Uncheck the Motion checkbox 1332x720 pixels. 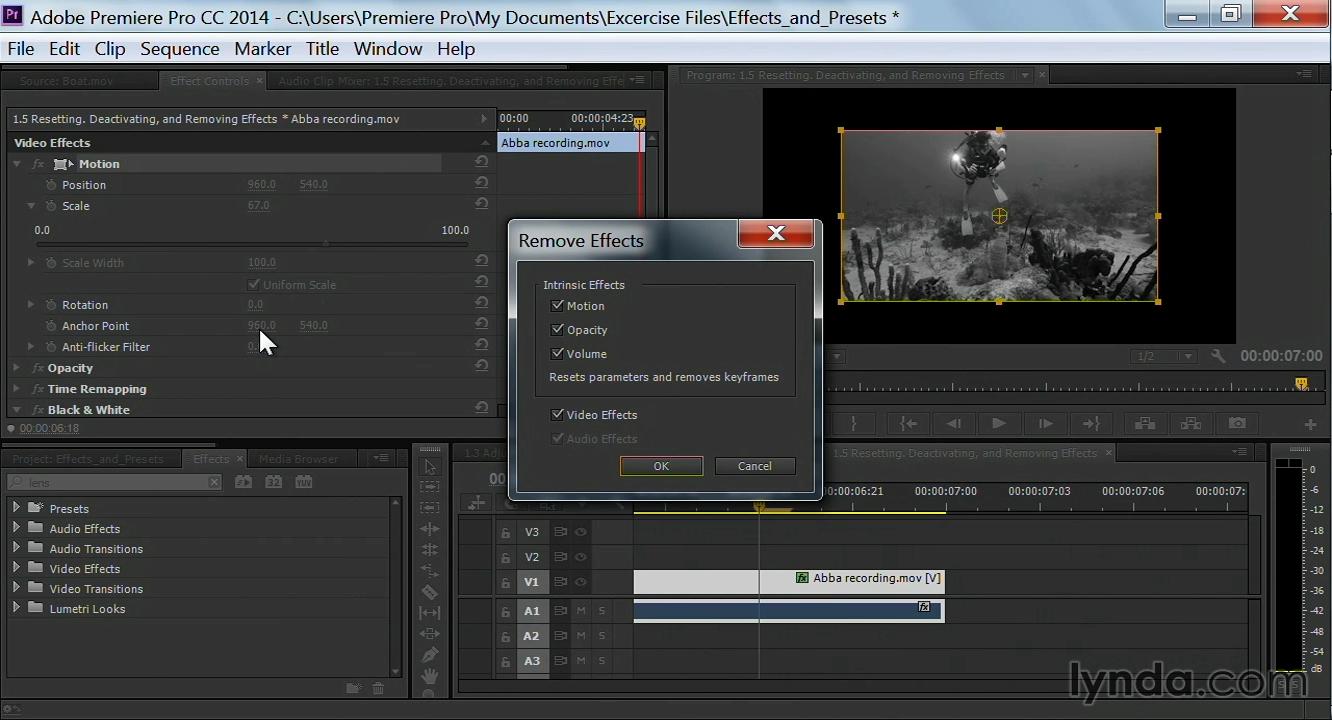tap(558, 306)
